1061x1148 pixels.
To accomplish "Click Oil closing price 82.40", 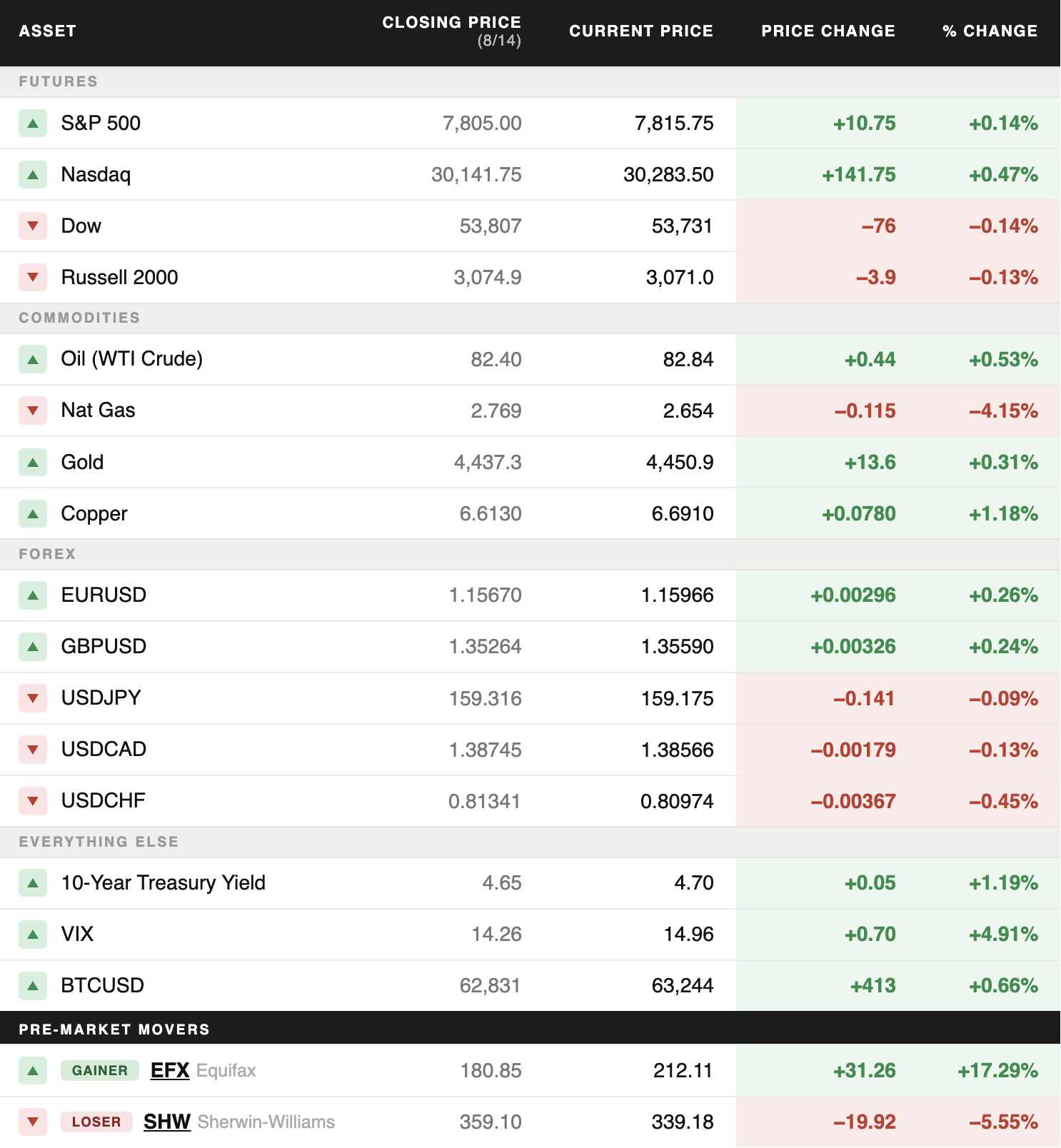I will 496,359.
